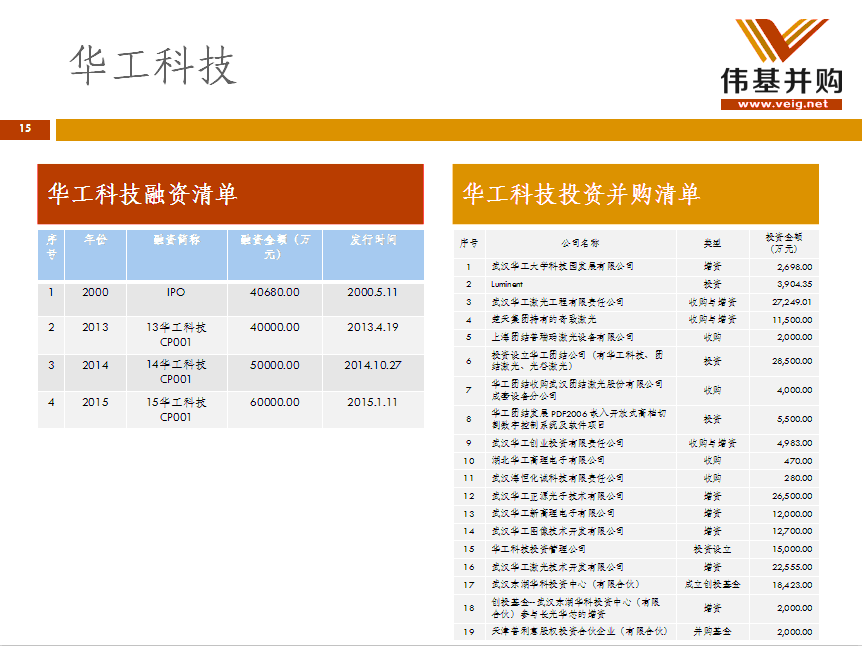Click the 华工科技融资清单 header banner

[230, 194]
